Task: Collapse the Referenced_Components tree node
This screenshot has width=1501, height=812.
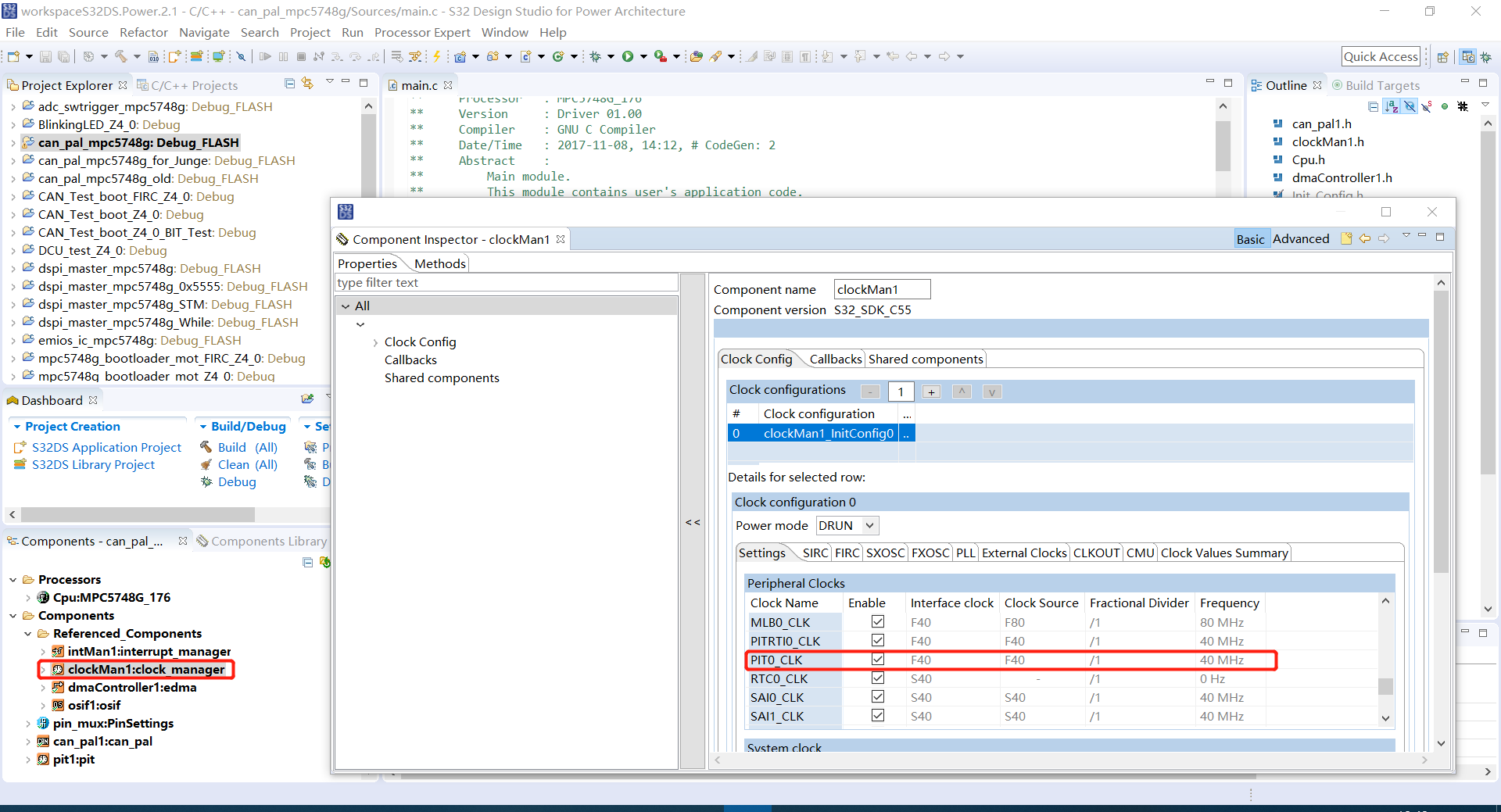Action: coord(29,633)
